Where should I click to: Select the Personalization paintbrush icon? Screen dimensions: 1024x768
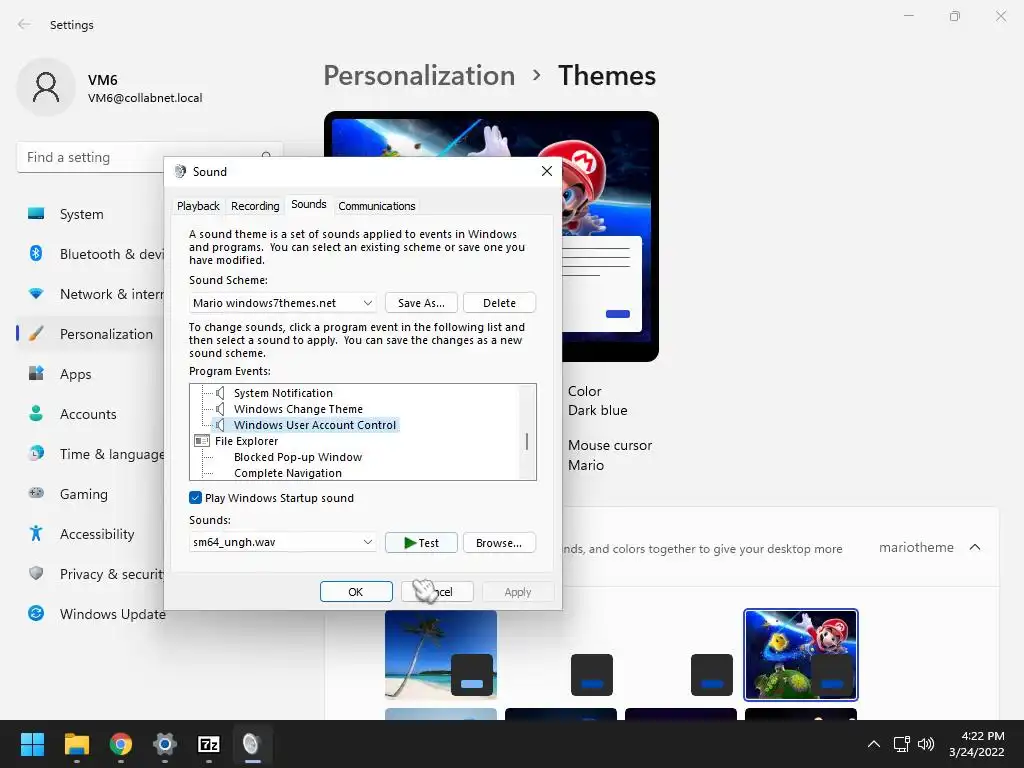[36, 334]
